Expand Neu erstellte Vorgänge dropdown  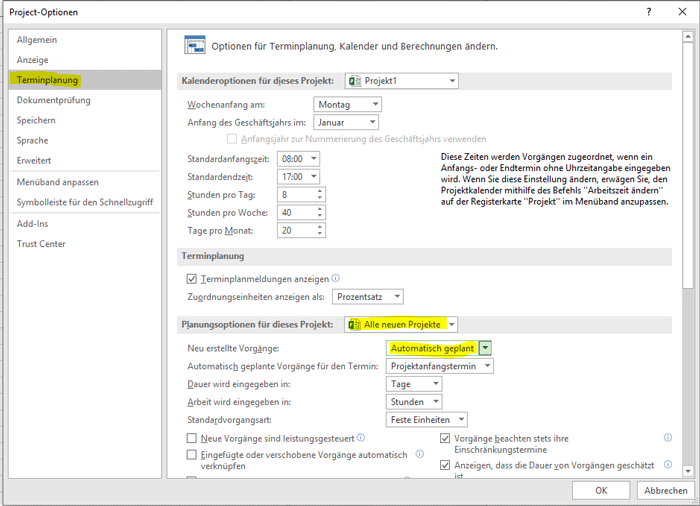pyautogui.click(x=485, y=348)
